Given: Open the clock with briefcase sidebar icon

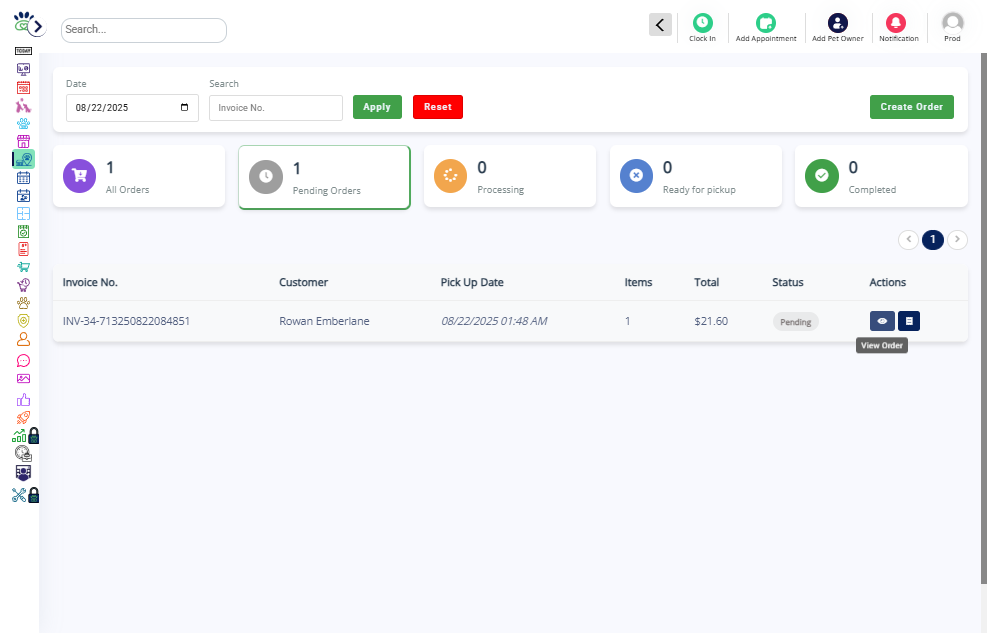Looking at the screenshot, I should click(x=23, y=453).
